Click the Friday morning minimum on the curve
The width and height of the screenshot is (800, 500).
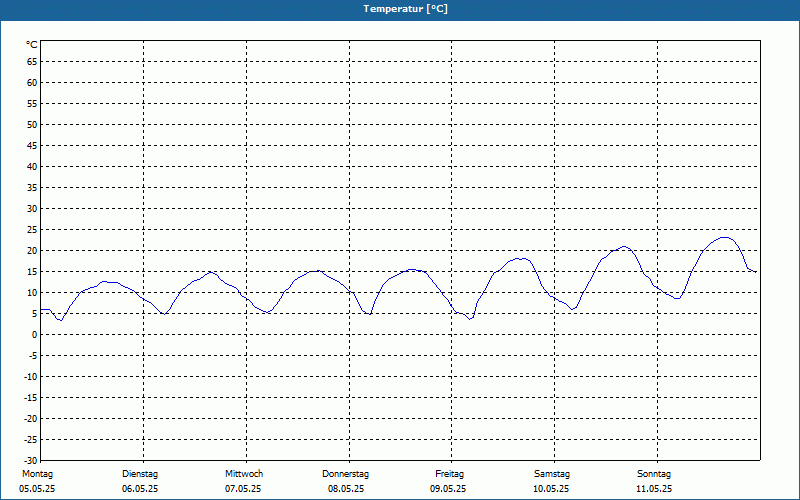click(470, 319)
